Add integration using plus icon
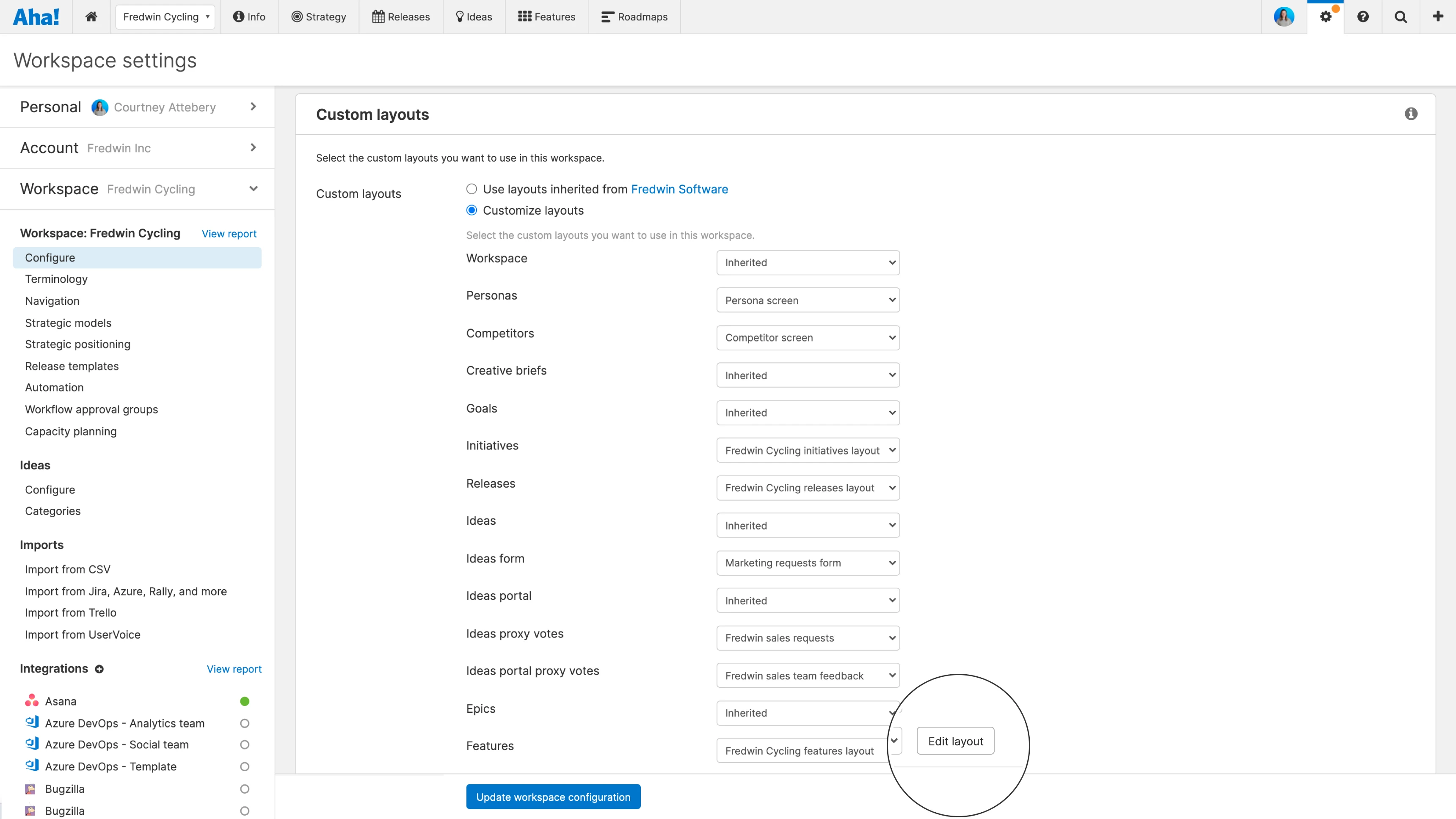This screenshot has width=1456, height=819. (x=99, y=669)
